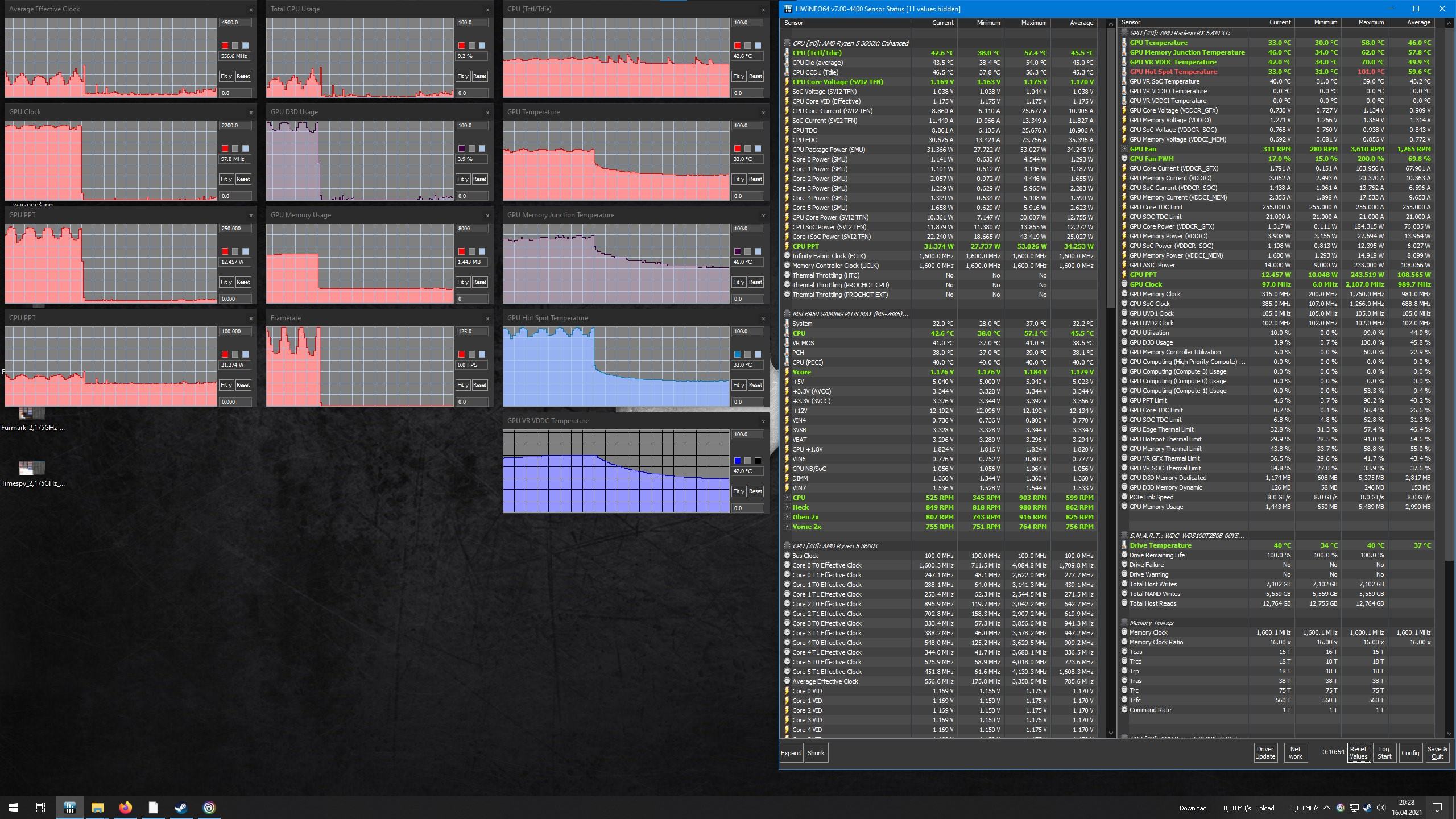Pick the blue swatch on GPU Hot Spot graph

coord(738,354)
